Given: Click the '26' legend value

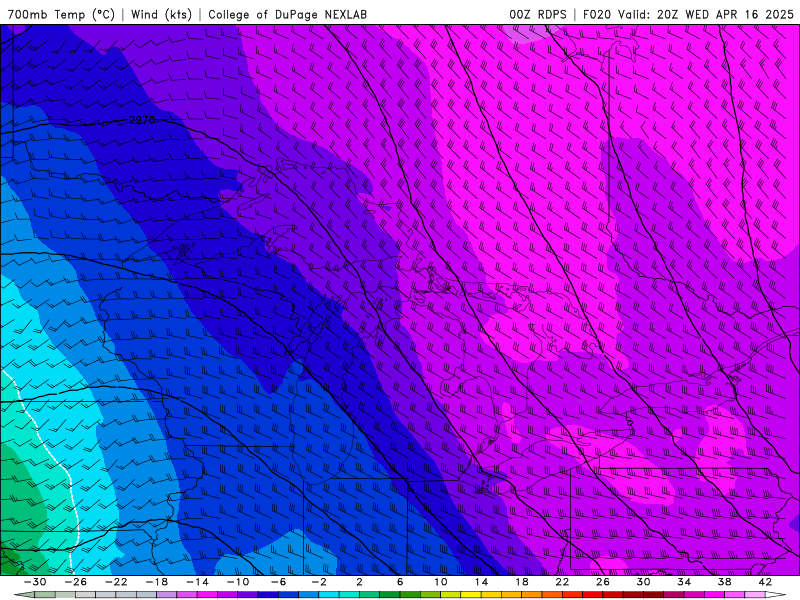Looking at the screenshot, I should [603, 582].
